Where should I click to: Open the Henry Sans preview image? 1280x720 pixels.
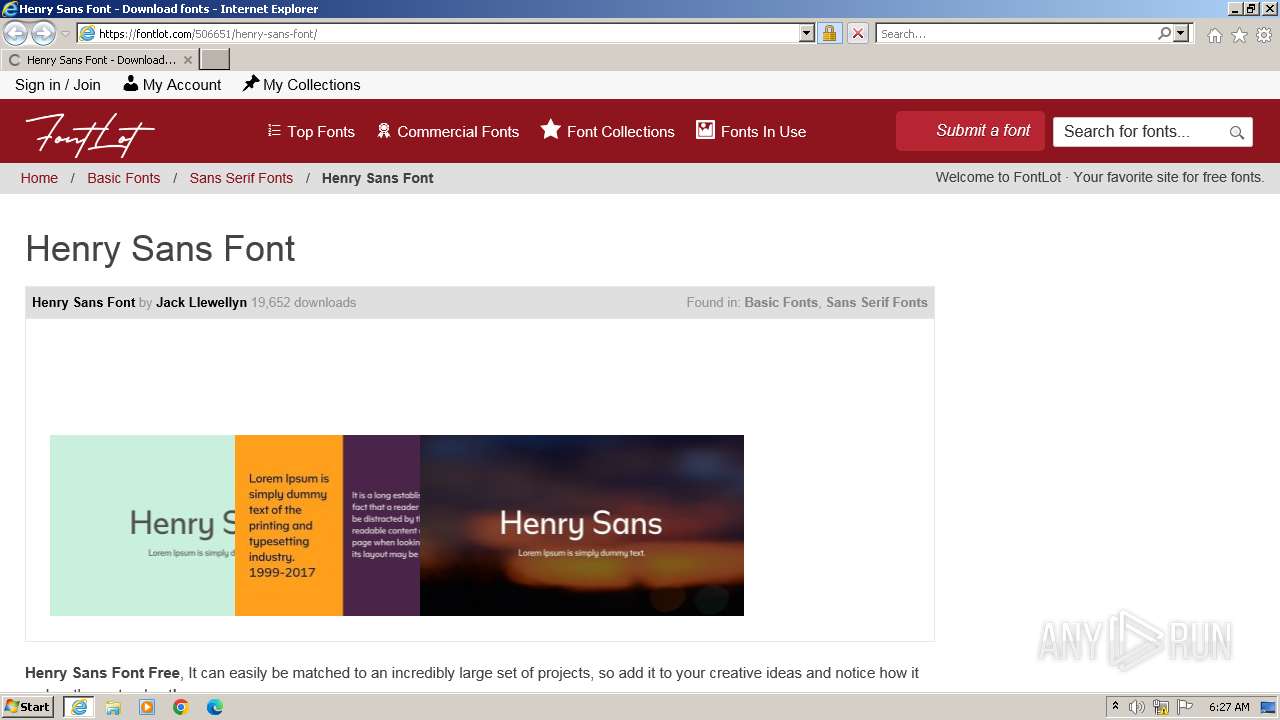point(397,525)
